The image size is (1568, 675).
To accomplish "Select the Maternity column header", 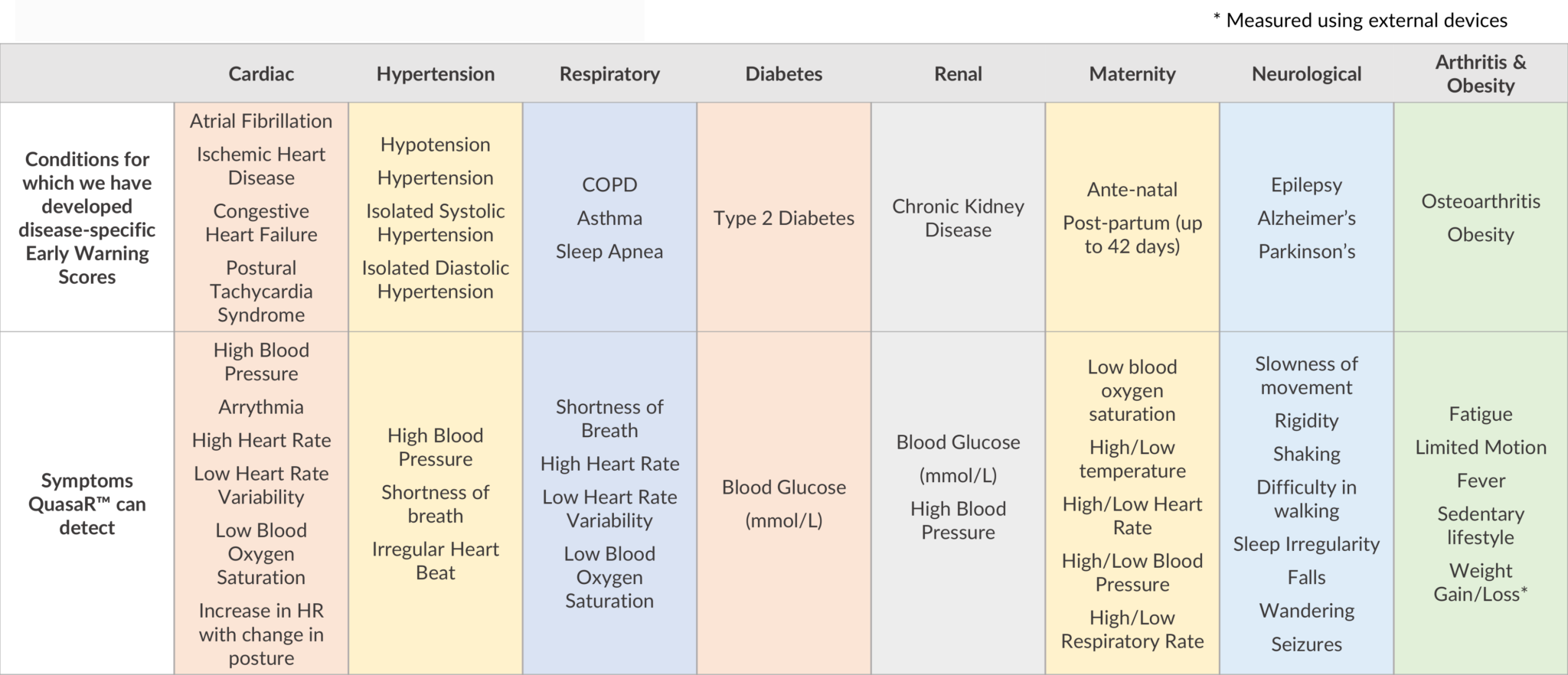I will click(1132, 74).
